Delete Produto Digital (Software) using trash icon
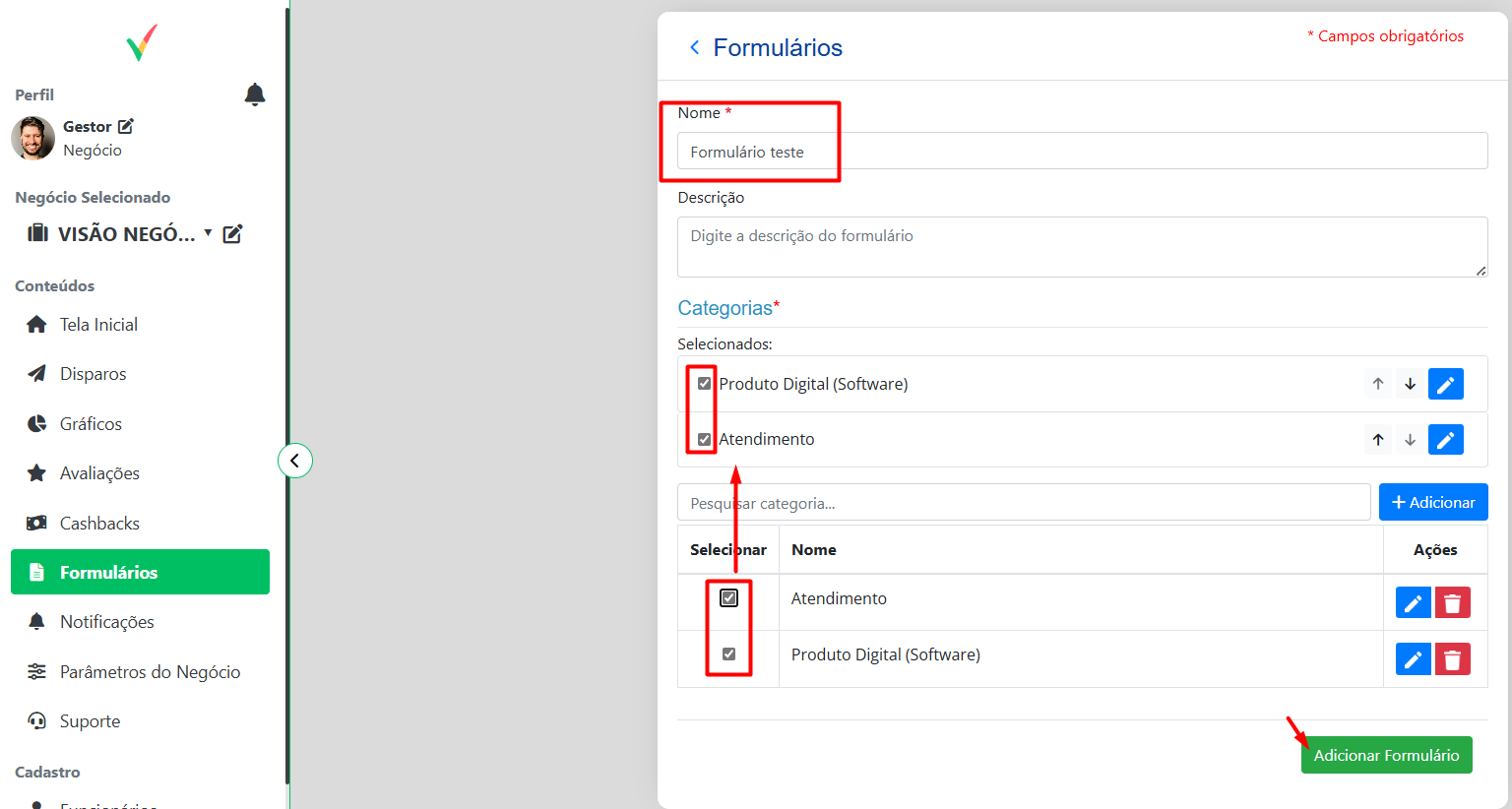The width and height of the screenshot is (1512, 809). [1452, 658]
